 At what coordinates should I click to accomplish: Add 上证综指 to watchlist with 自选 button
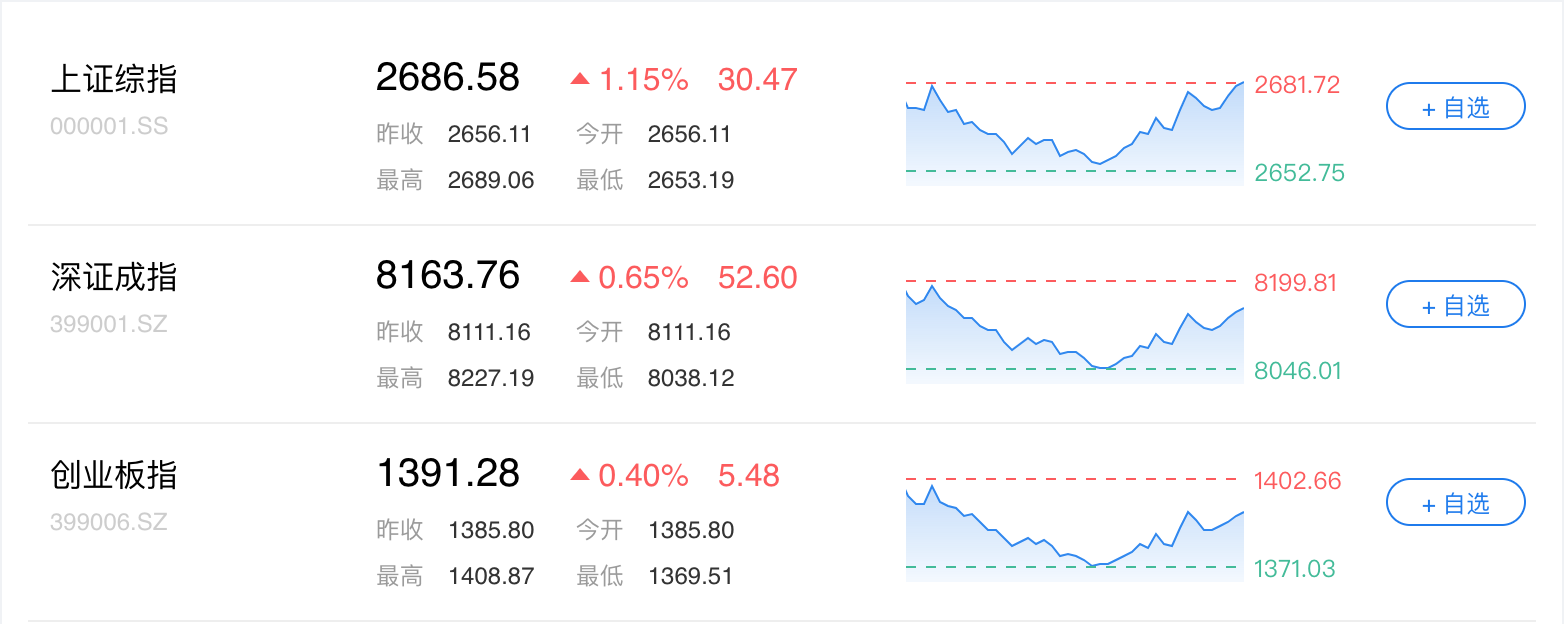1455,107
